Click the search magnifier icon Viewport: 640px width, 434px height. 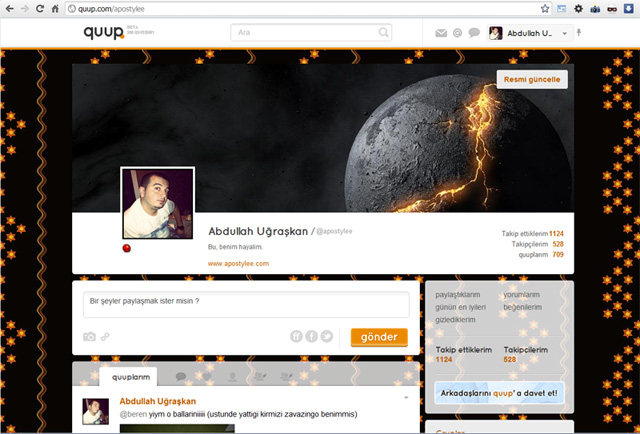pyautogui.click(x=384, y=33)
